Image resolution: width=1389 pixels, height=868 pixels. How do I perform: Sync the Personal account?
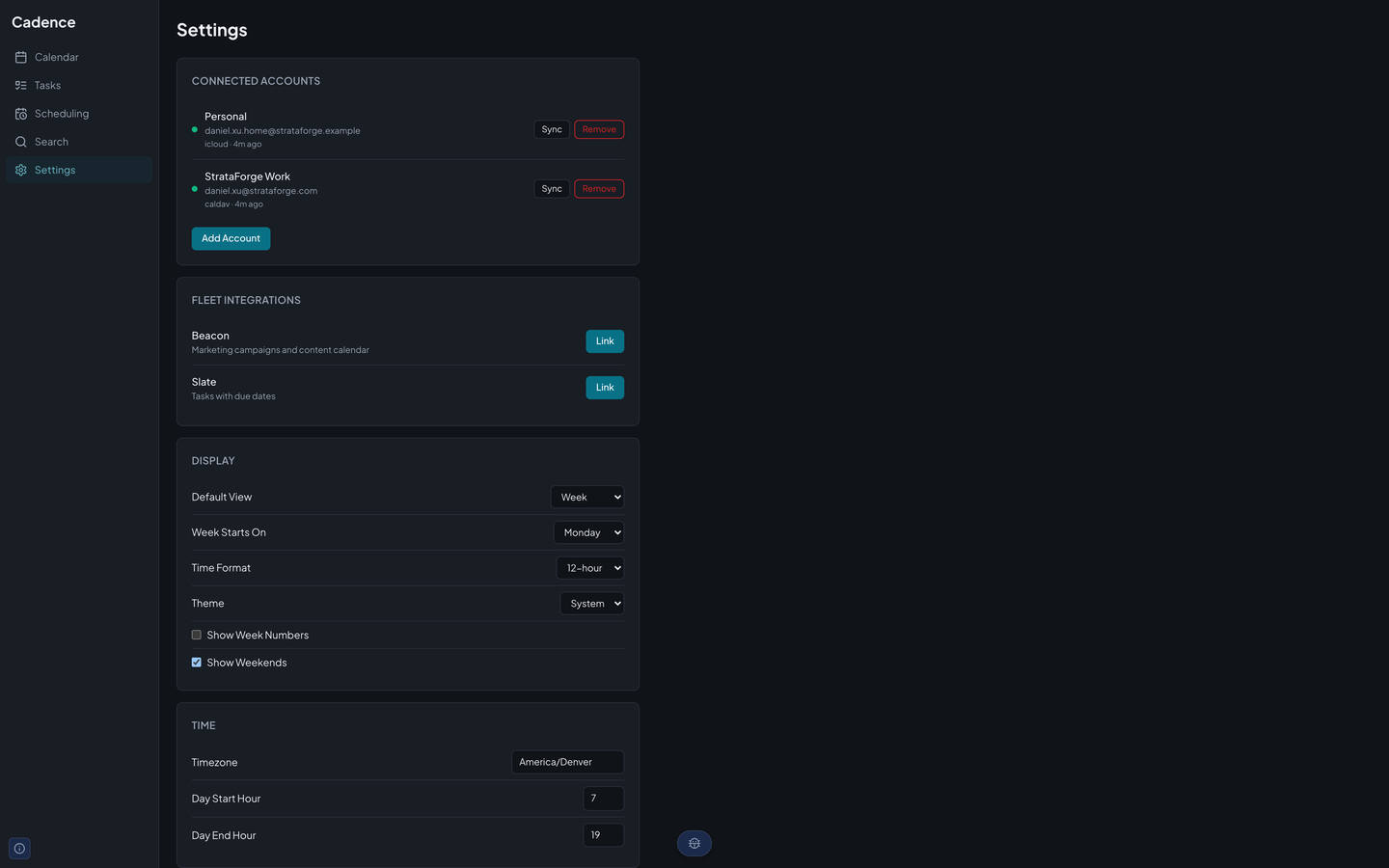552,129
